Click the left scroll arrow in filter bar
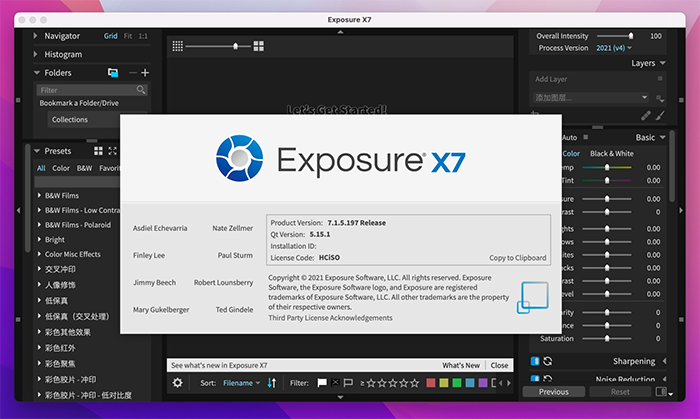700x419 pixels. pos(500,383)
